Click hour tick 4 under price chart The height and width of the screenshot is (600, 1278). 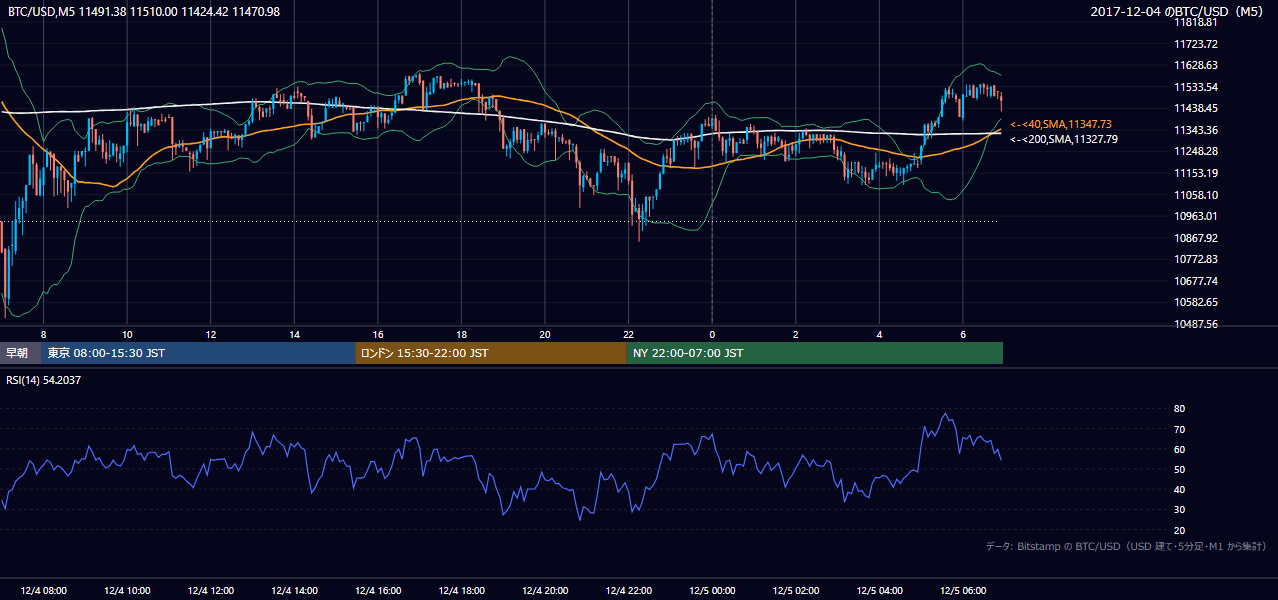(x=879, y=334)
